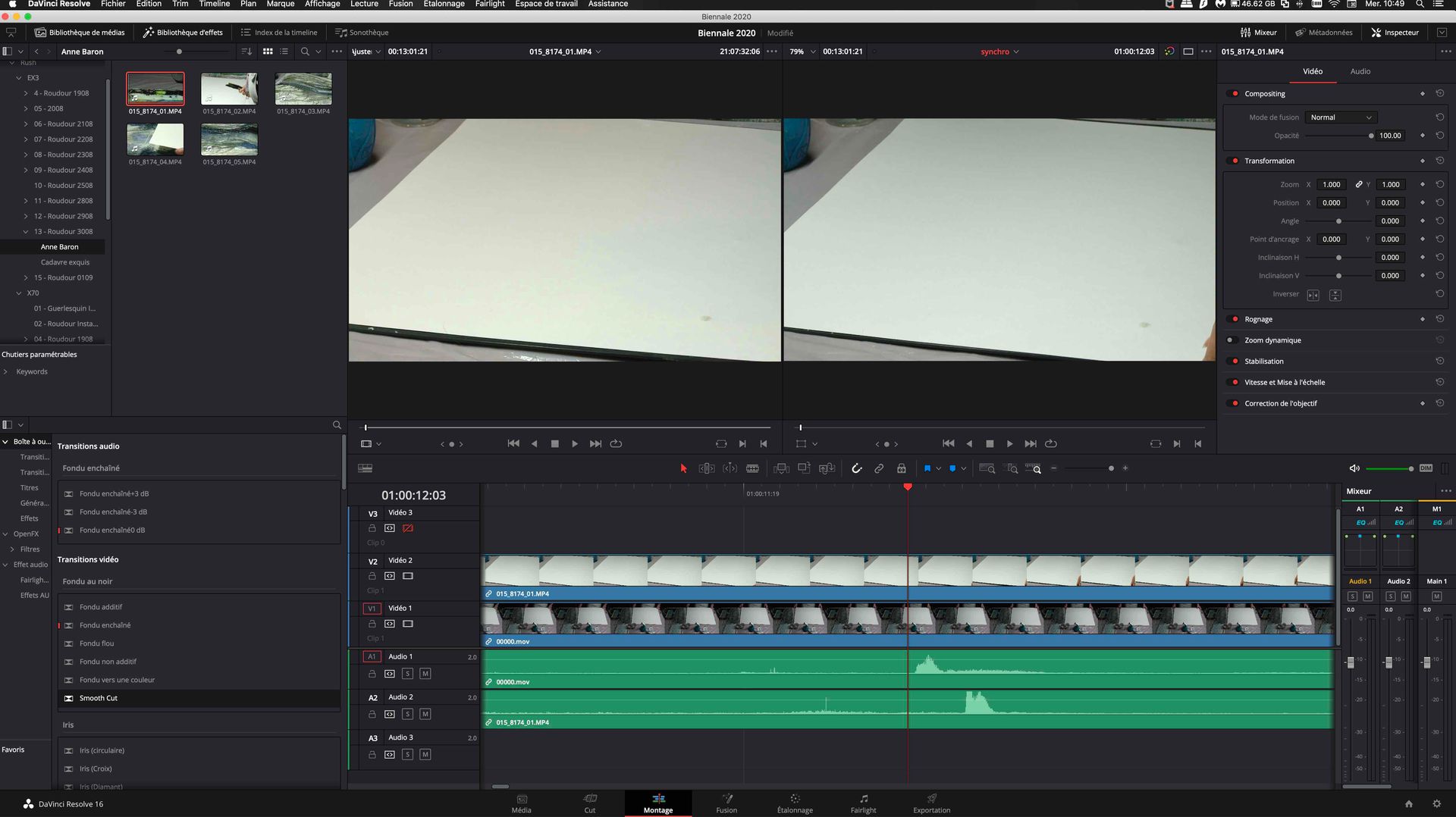
Task: Play the source viewer clip
Action: pos(575,443)
